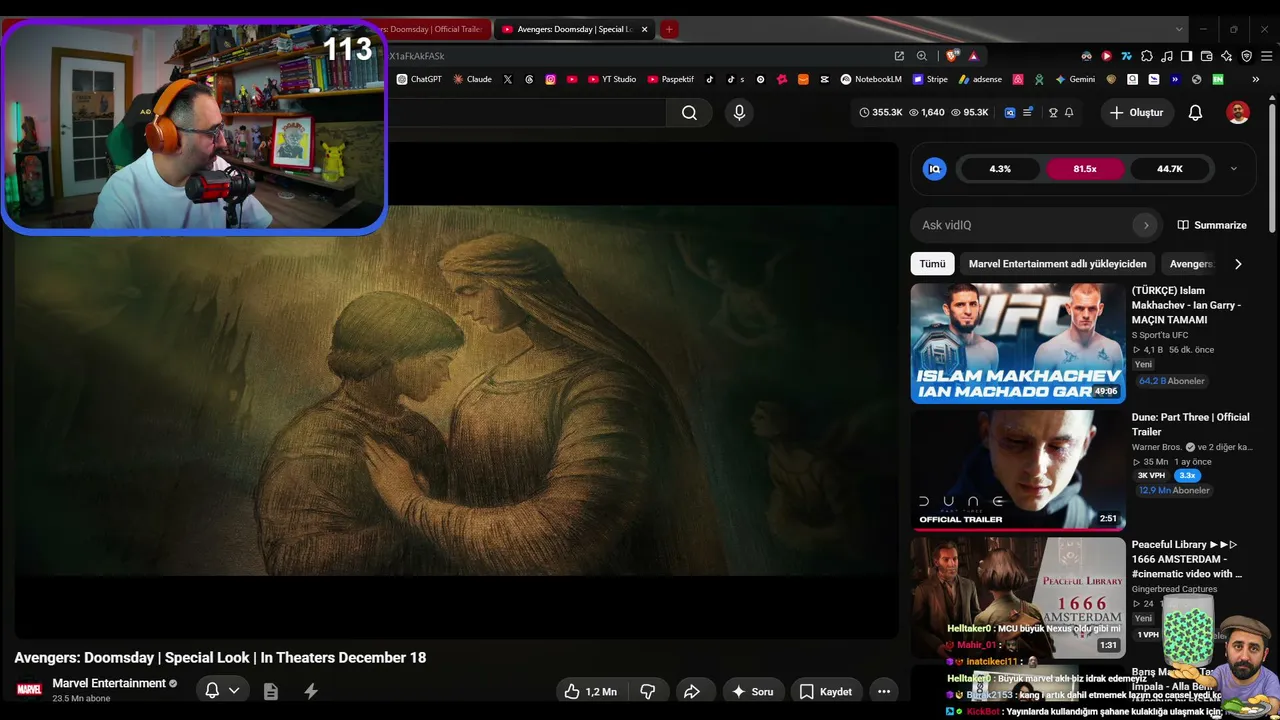Viewport: 1280px width, 720px height.
Task: Open Dune: Part Three Official Trailer title
Action: 1190,424
